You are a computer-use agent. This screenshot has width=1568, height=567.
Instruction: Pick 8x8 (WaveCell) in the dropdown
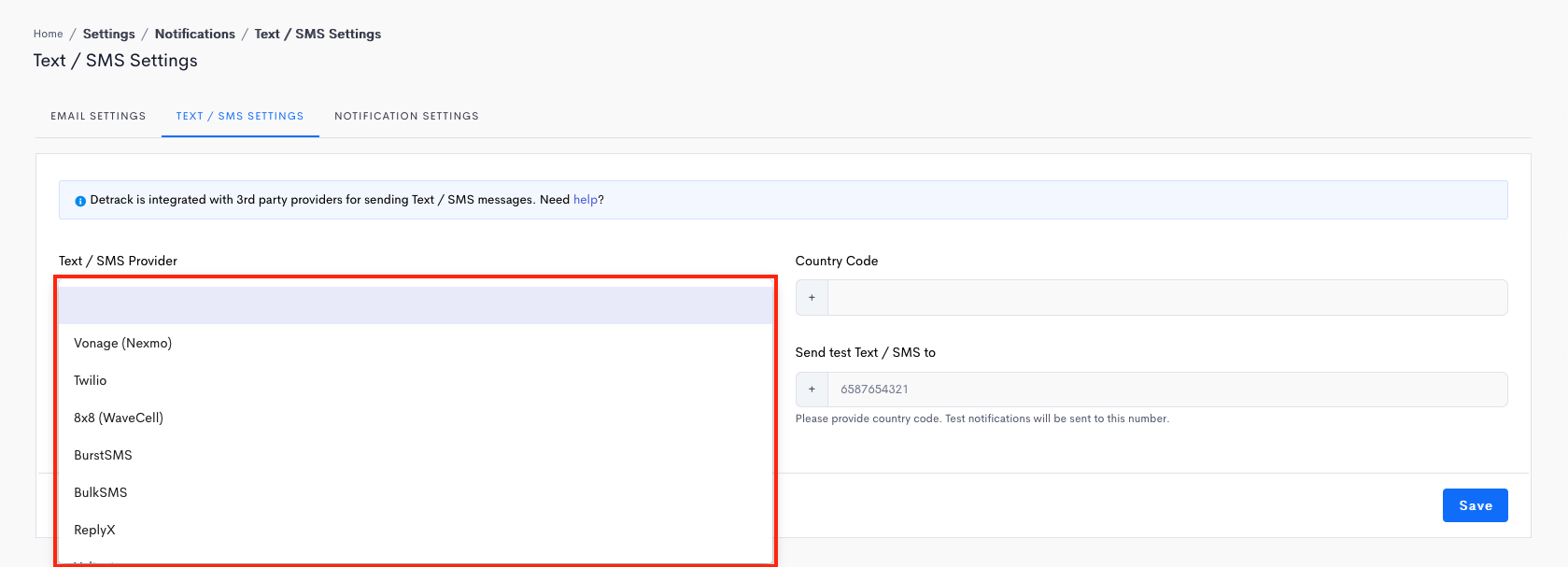click(x=119, y=418)
